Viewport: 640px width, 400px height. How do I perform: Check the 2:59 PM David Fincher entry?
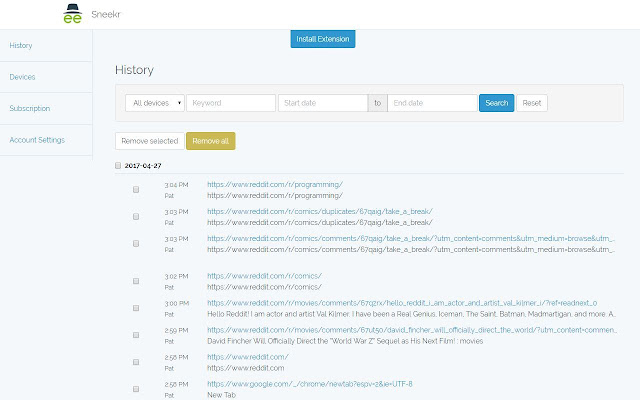(x=136, y=335)
